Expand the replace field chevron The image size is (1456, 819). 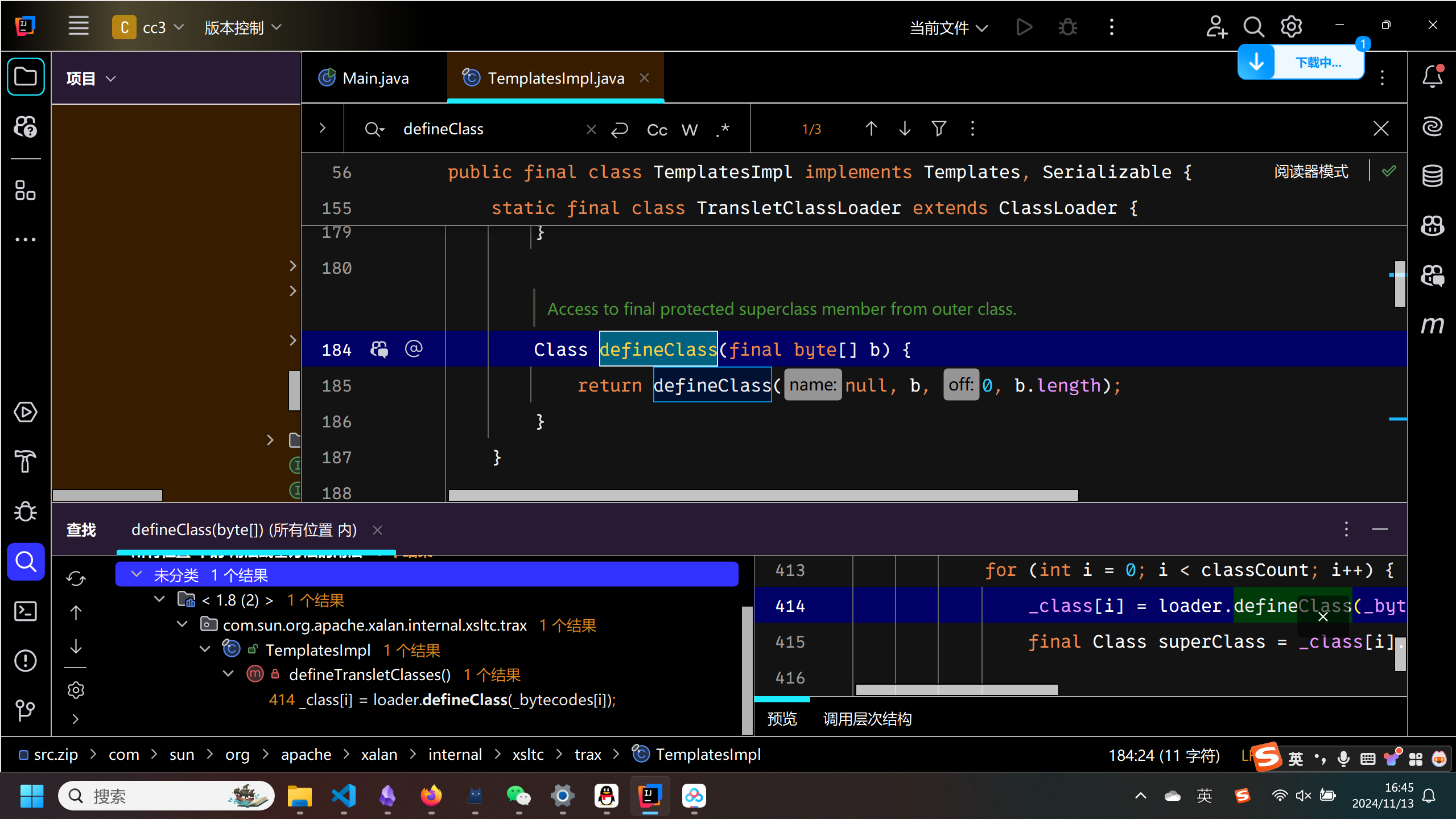323,128
